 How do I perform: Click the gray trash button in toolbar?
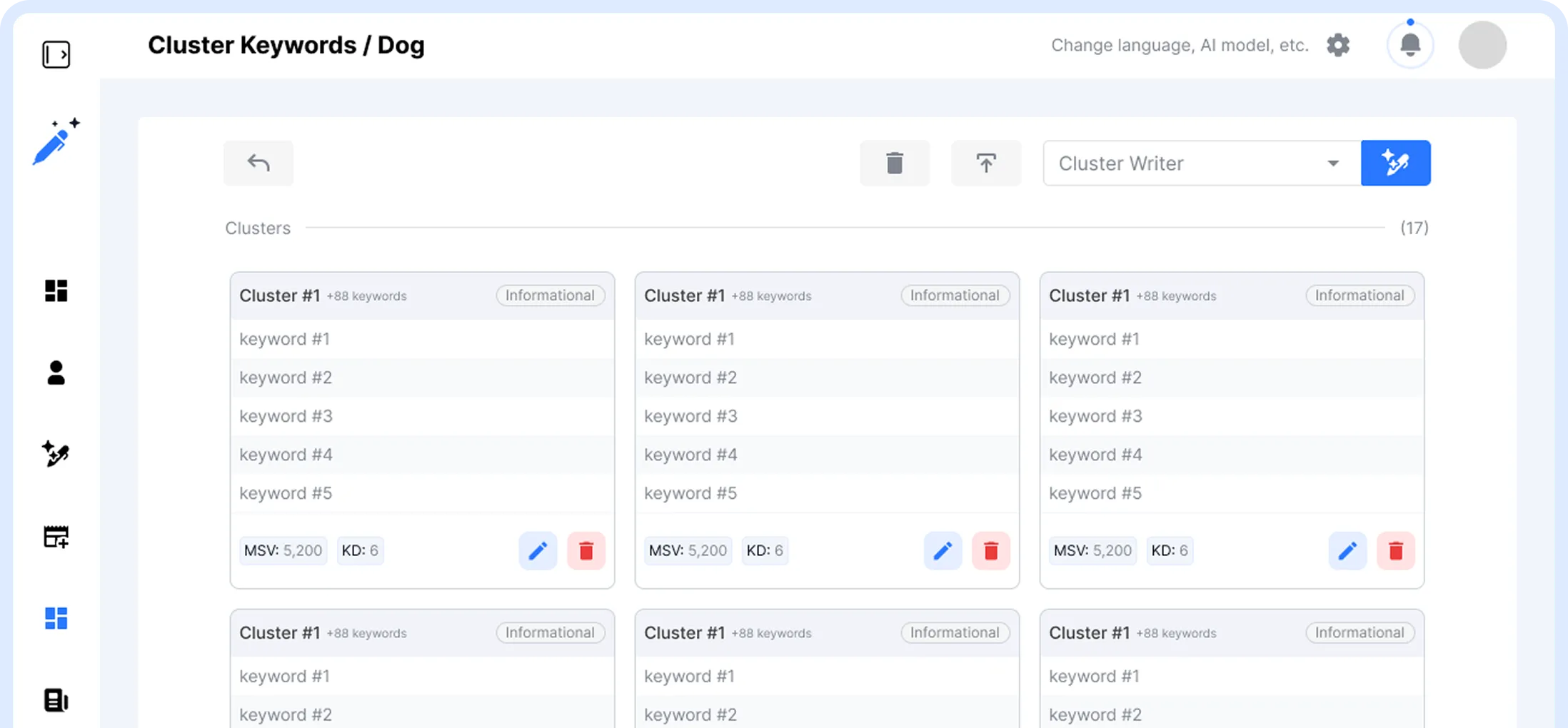point(895,163)
